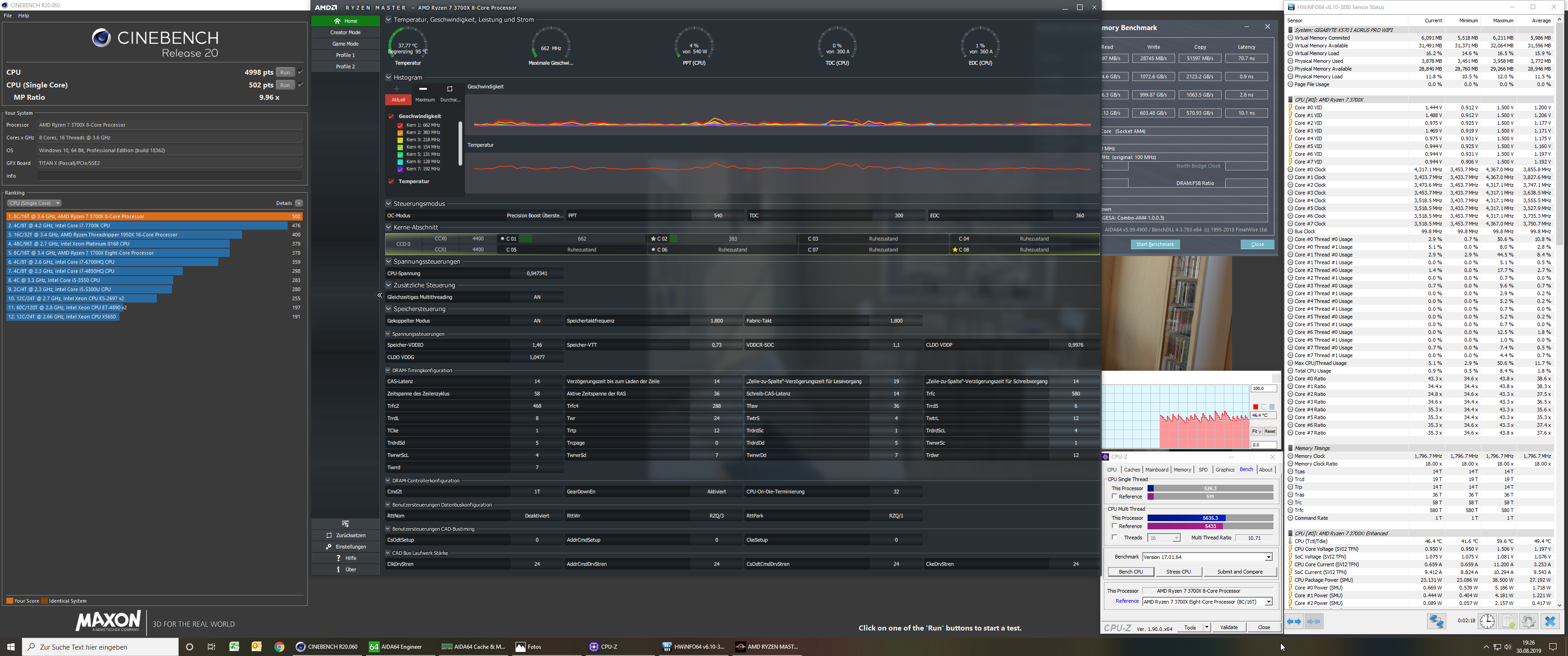This screenshot has height=656, width=1568.
Task: Open Cinebench ranking CPU (Single Core) dropdown
Action: [34, 203]
